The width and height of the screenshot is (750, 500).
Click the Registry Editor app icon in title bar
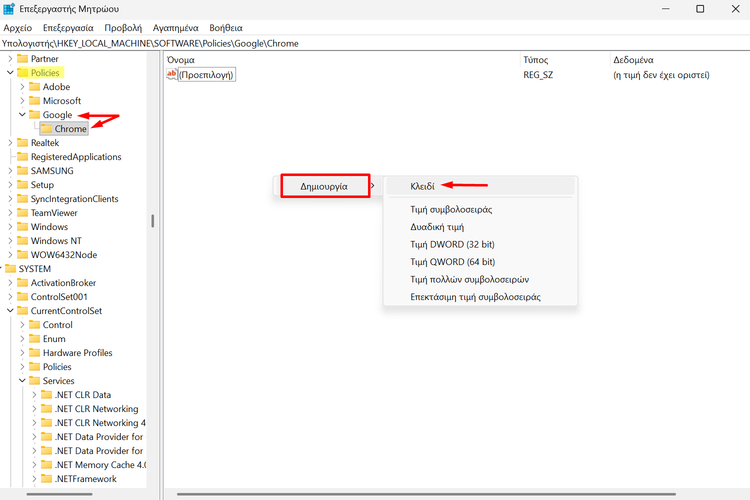[9, 9]
